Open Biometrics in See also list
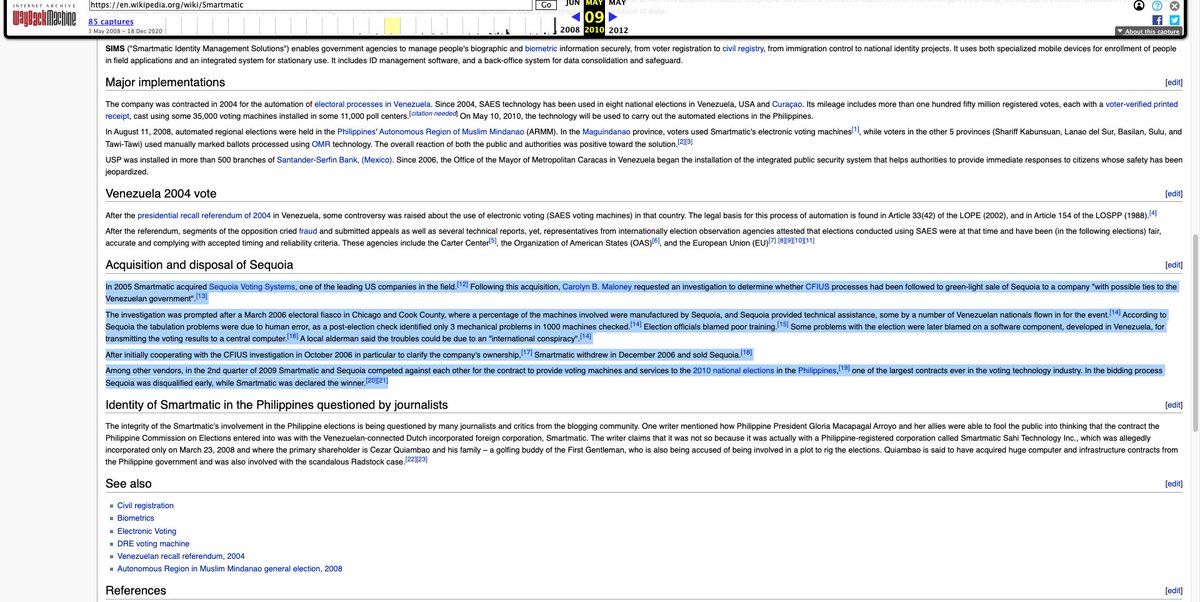1200x602 pixels. (x=136, y=518)
